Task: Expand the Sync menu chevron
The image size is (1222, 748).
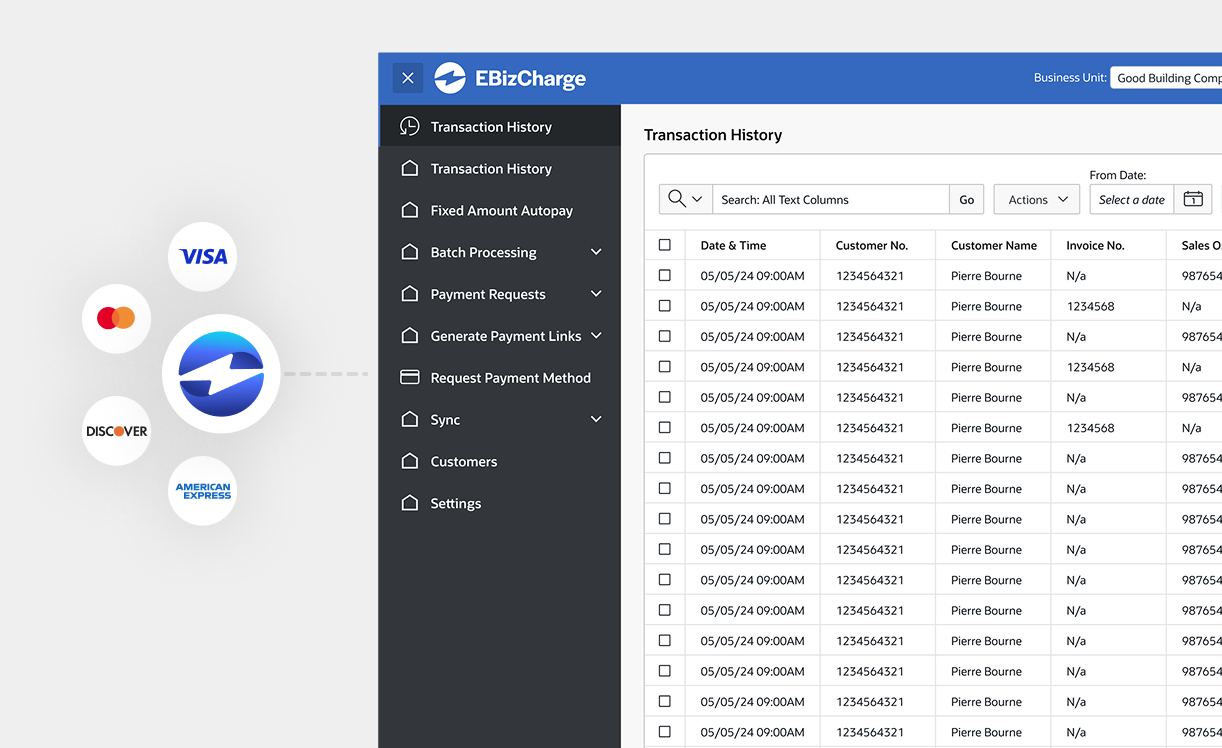Action: point(596,419)
